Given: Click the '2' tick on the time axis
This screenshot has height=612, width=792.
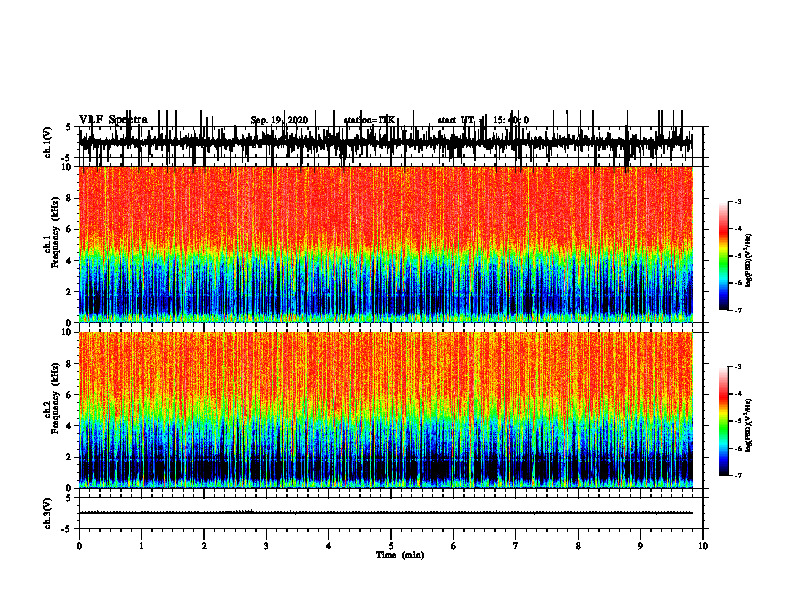Looking at the screenshot, I should point(204,546).
